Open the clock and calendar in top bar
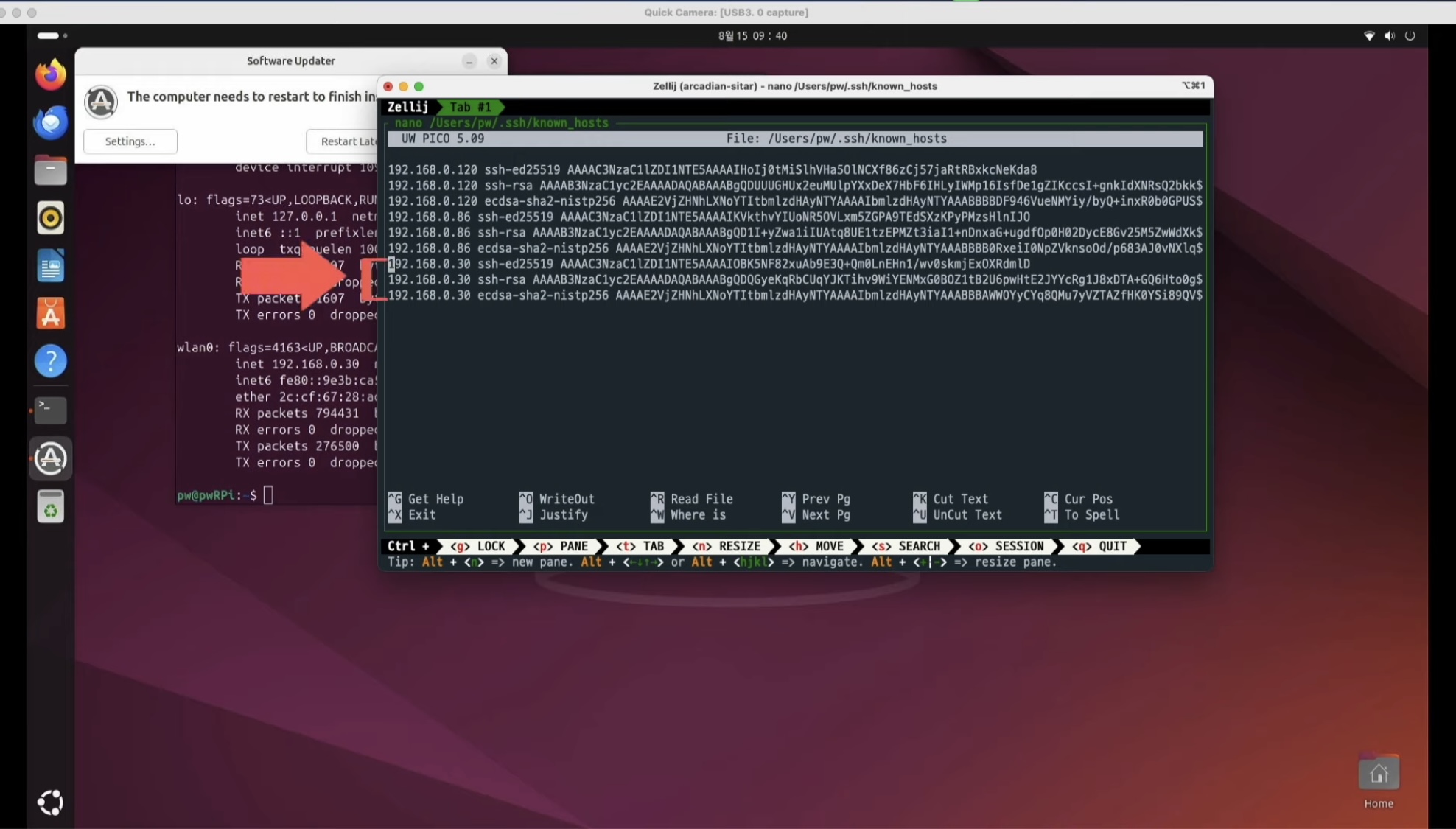Screen dimensions: 1456x829 (752, 35)
